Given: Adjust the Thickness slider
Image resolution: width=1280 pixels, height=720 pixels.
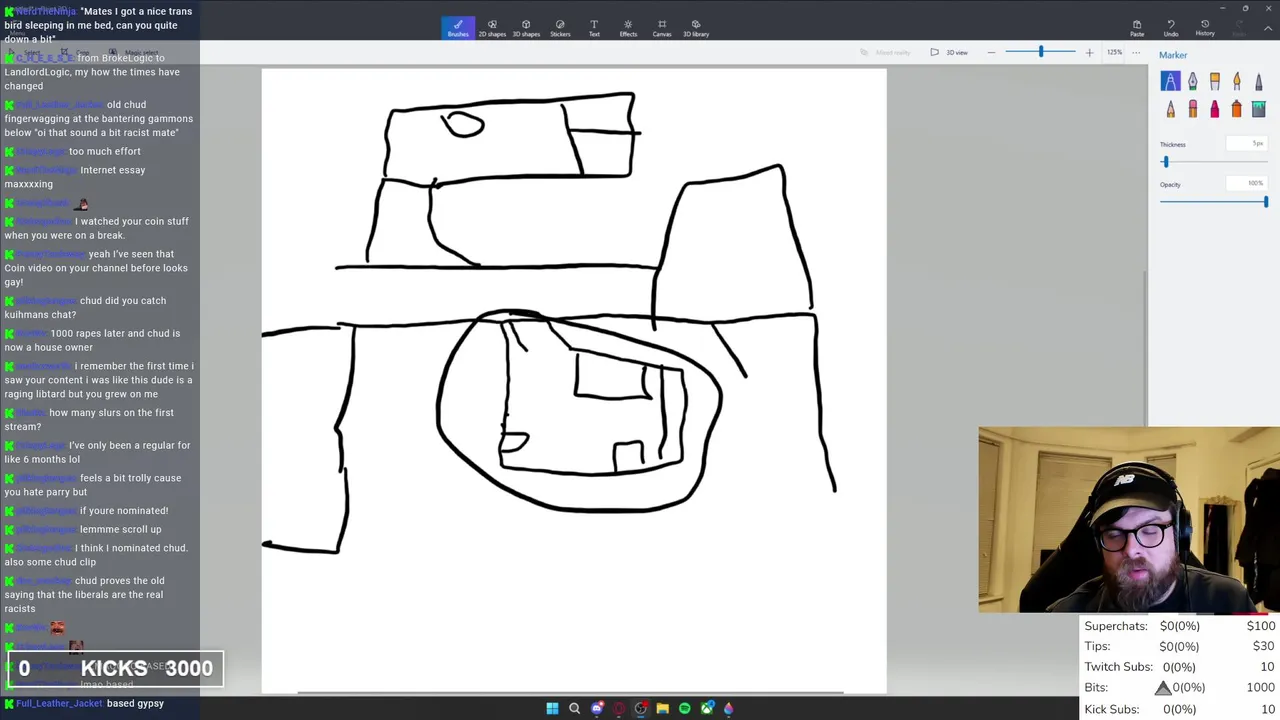Looking at the screenshot, I should [1214, 162].
